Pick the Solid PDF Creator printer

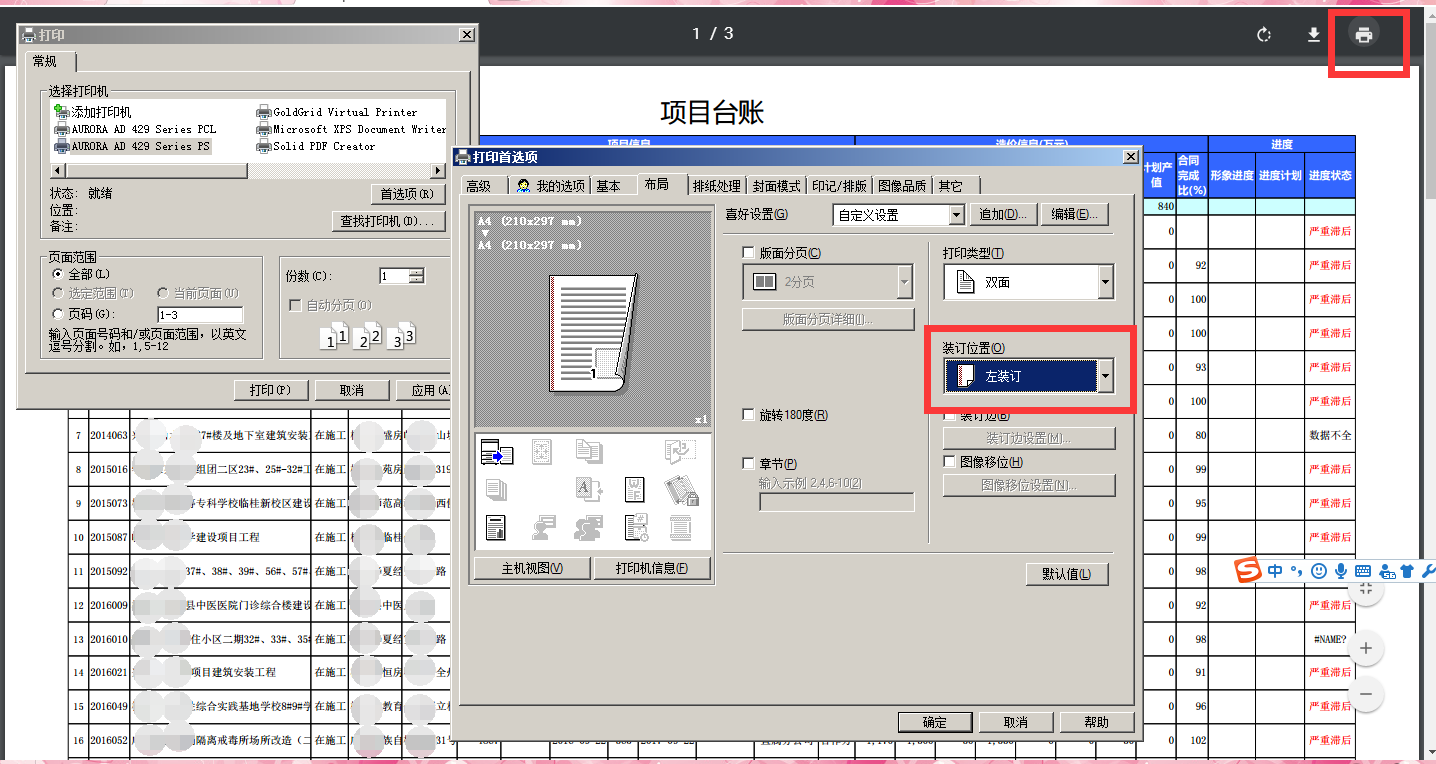tap(316, 146)
